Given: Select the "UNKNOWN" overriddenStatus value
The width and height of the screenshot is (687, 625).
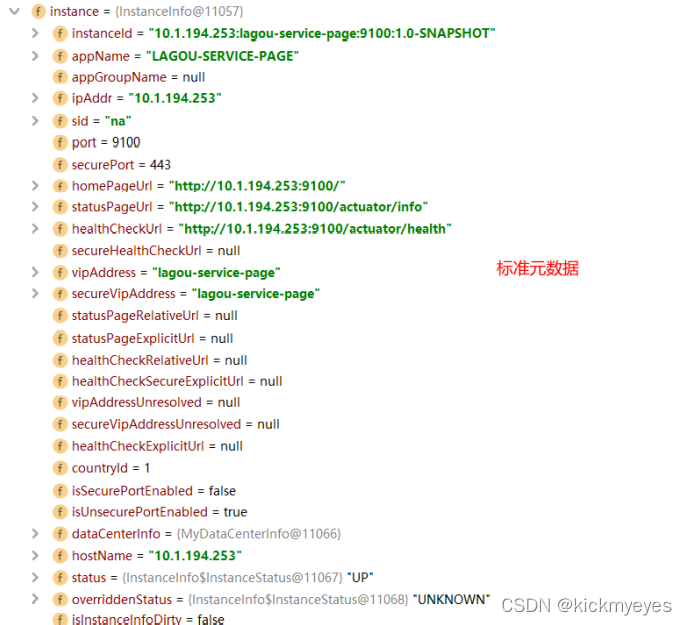Looking at the screenshot, I should pos(451,599).
